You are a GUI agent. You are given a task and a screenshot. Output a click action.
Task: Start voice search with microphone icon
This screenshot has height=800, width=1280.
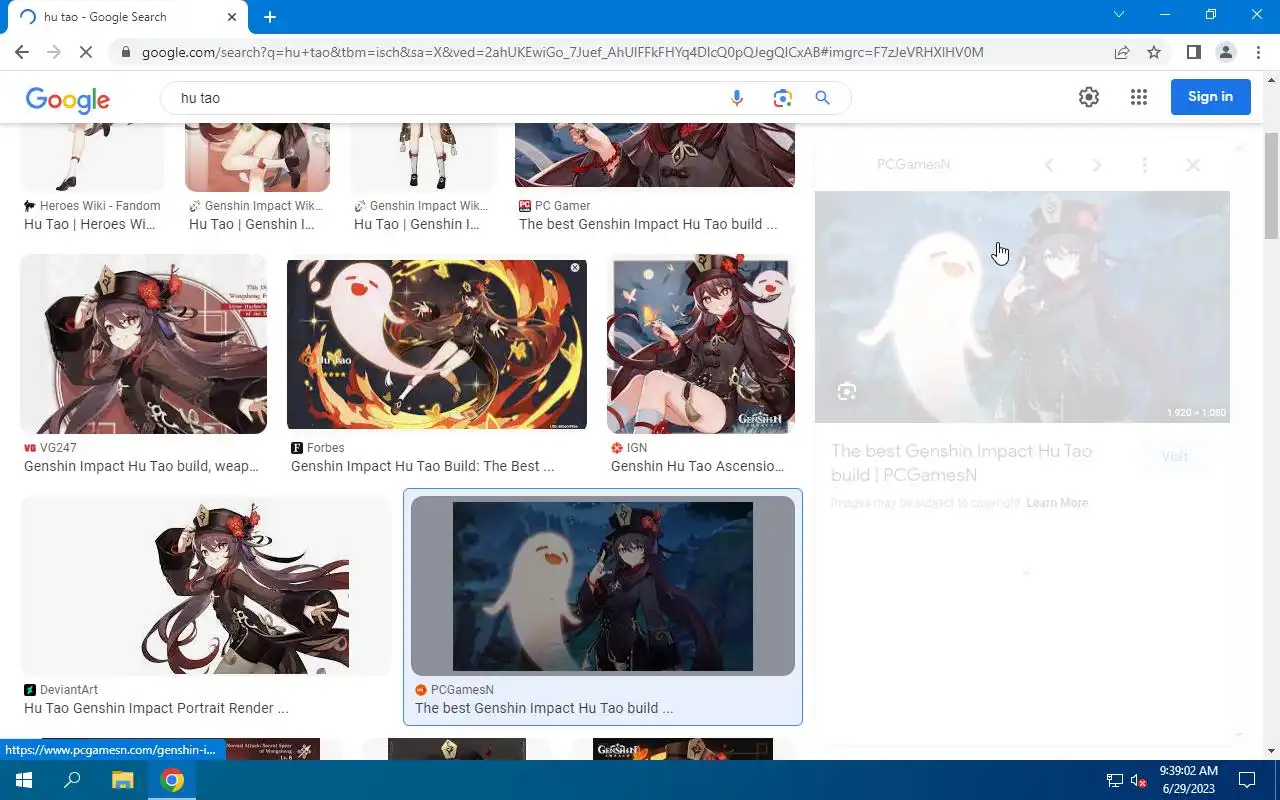[x=737, y=98]
